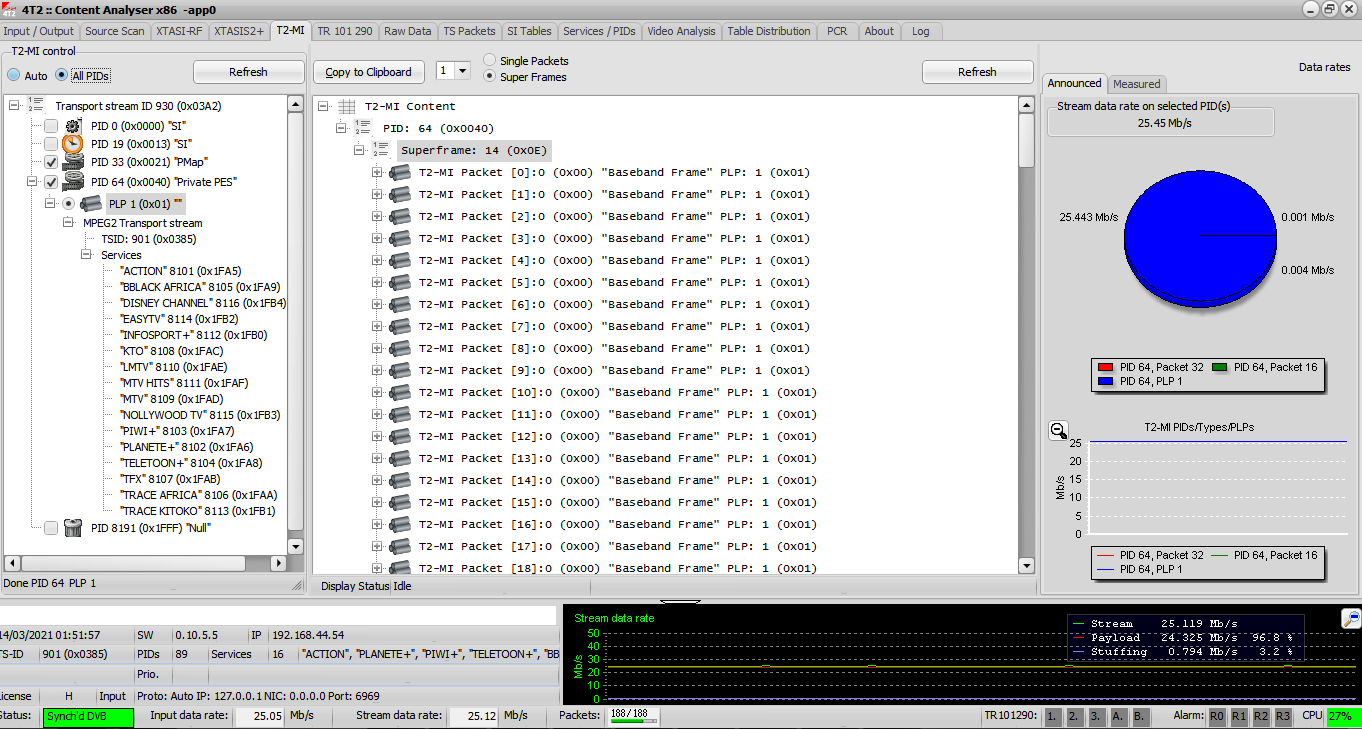The height and width of the screenshot is (729, 1362).
Task: Expand T2-MI Packet [5] node
Action: (x=377, y=282)
